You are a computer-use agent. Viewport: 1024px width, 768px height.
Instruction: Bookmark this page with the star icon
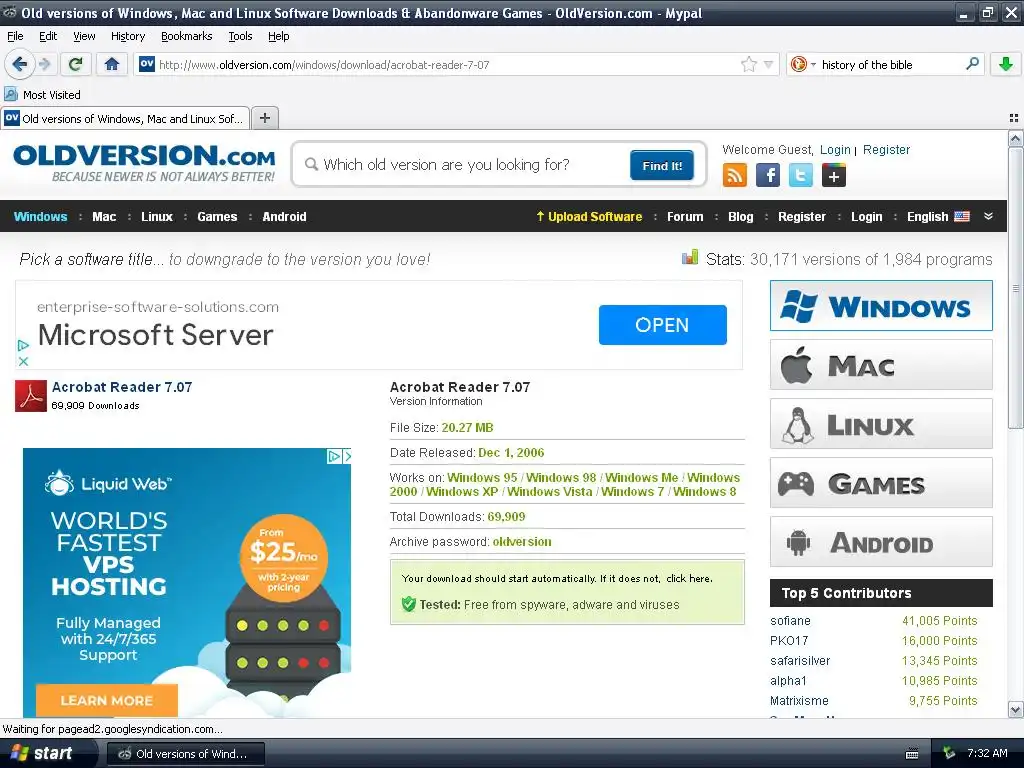tap(748, 64)
